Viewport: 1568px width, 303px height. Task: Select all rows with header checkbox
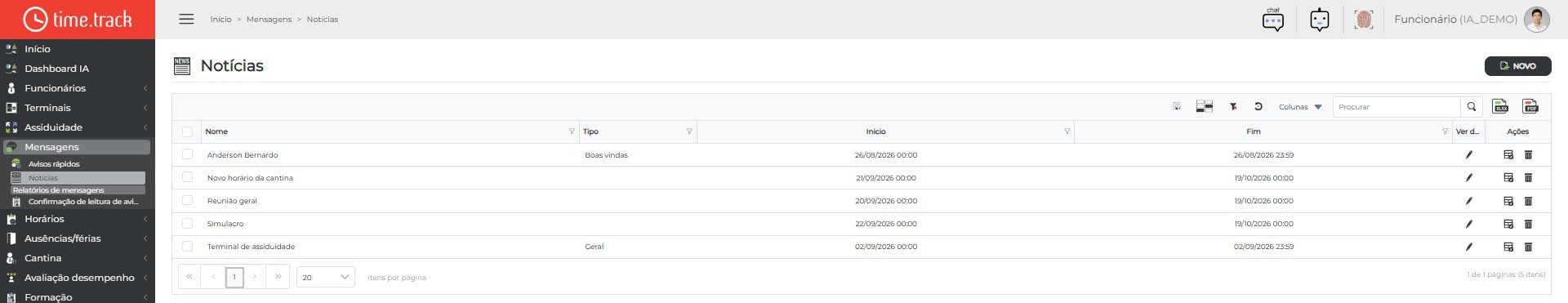click(187, 131)
